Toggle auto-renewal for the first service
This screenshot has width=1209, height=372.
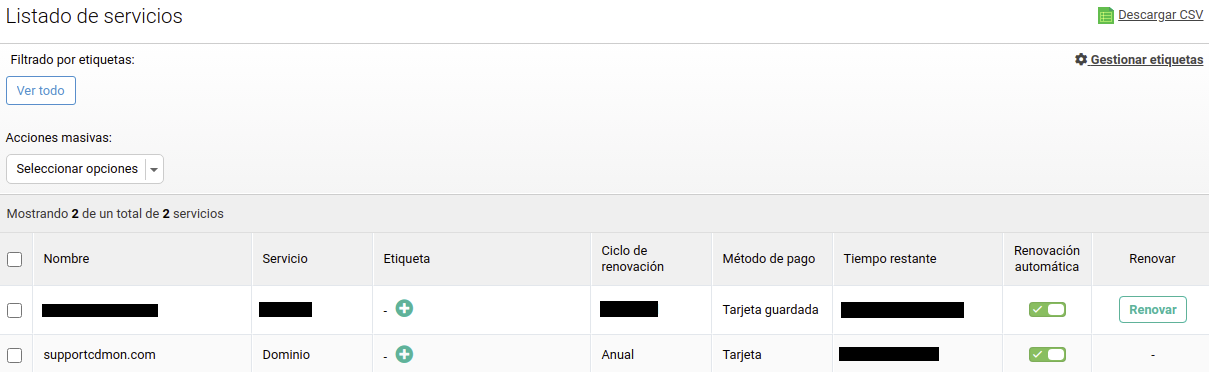[x=1047, y=310]
